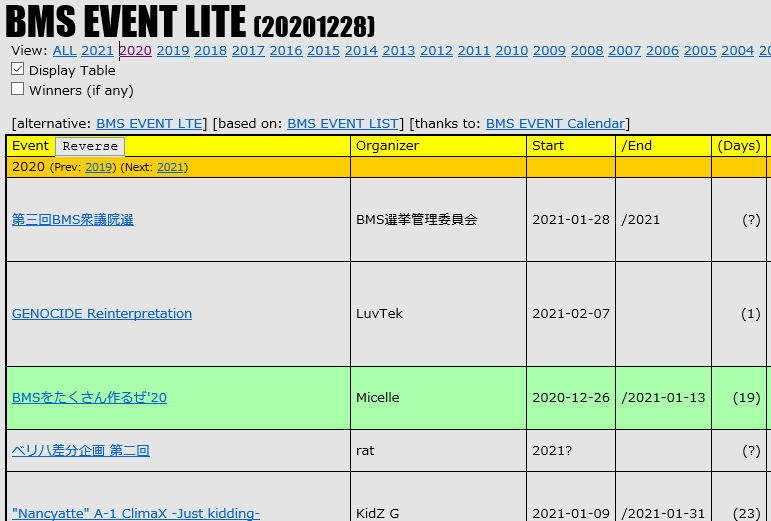Open the 第三回BMS衆議院選 event
The height and width of the screenshot is (521, 771).
(73, 220)
